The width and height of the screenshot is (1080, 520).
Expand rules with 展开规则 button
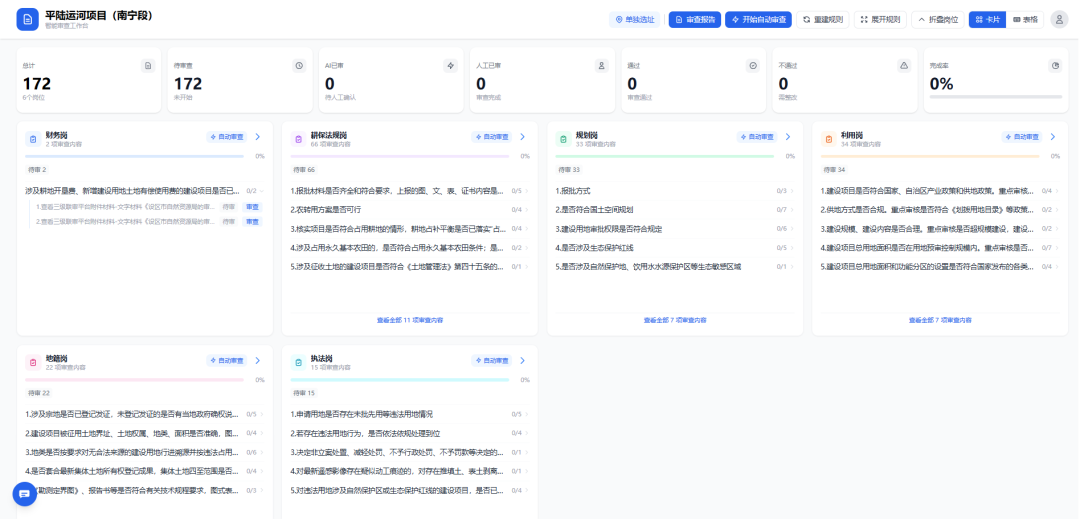[x=880, y=19]
